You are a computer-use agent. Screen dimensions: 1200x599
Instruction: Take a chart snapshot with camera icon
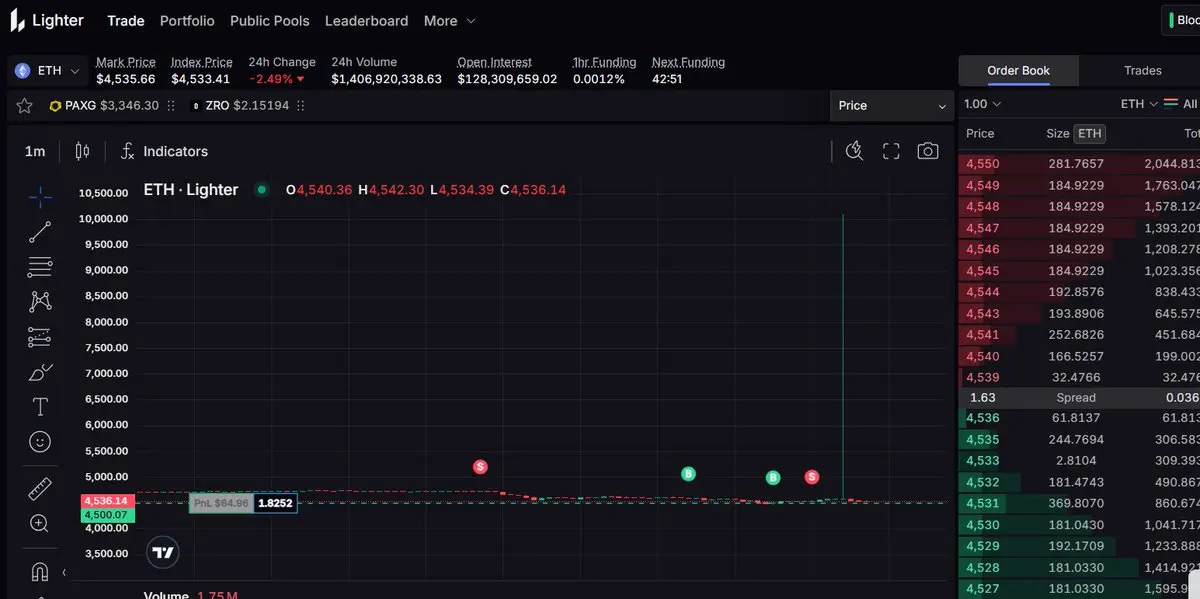click(928, 151)
